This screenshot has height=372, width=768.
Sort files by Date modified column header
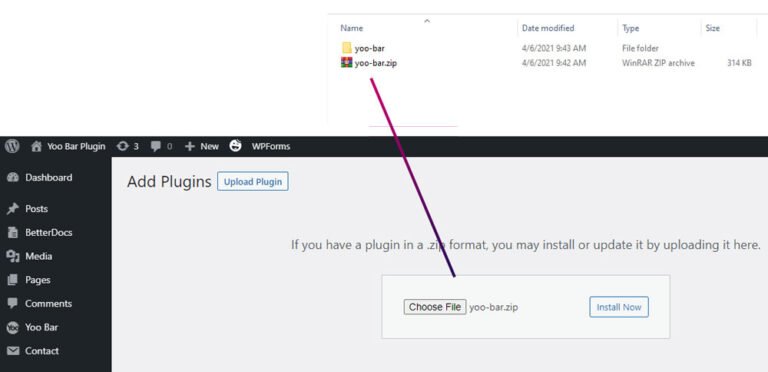click(548, 28)
